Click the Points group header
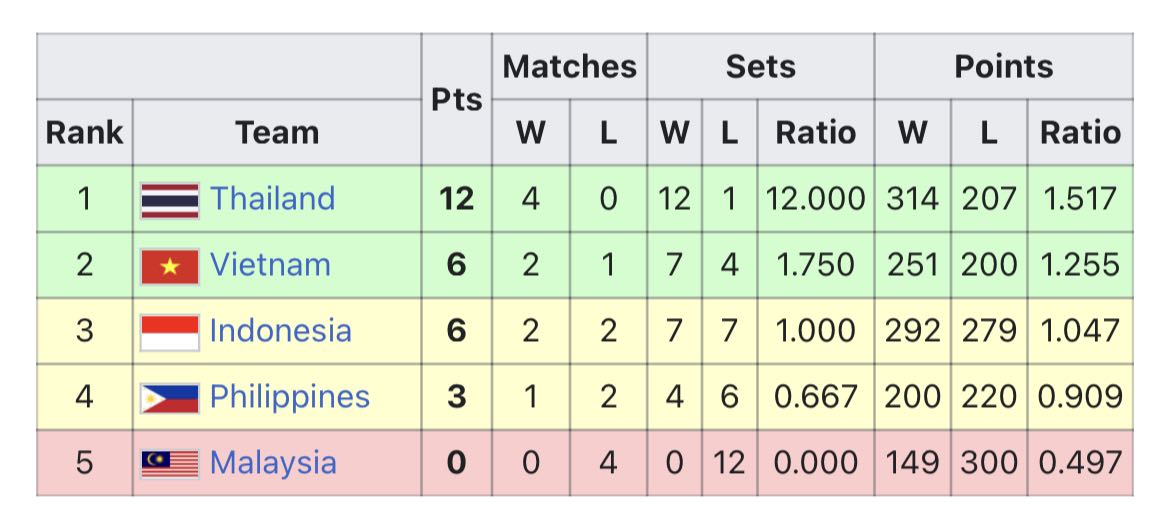Image resolution: width=1170 pixels, height=522 pixels. [x=1003, y=67]
